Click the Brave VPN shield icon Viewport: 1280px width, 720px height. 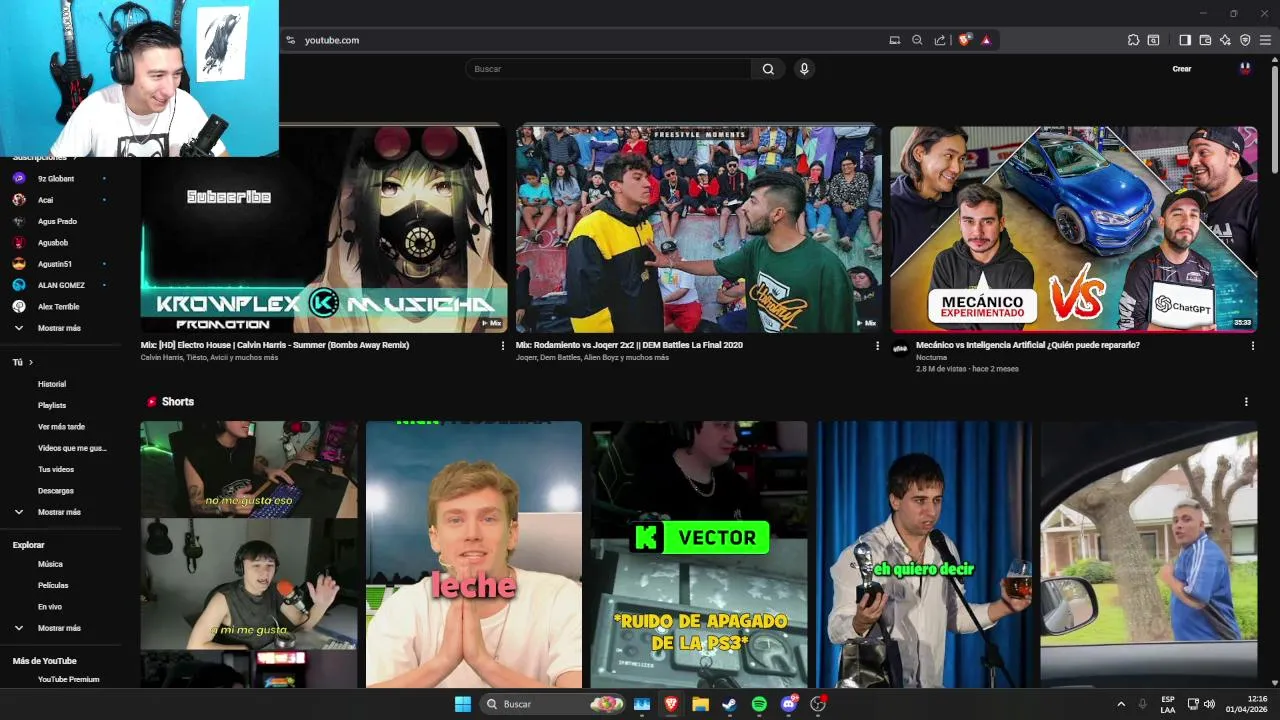click(1245, 40)
